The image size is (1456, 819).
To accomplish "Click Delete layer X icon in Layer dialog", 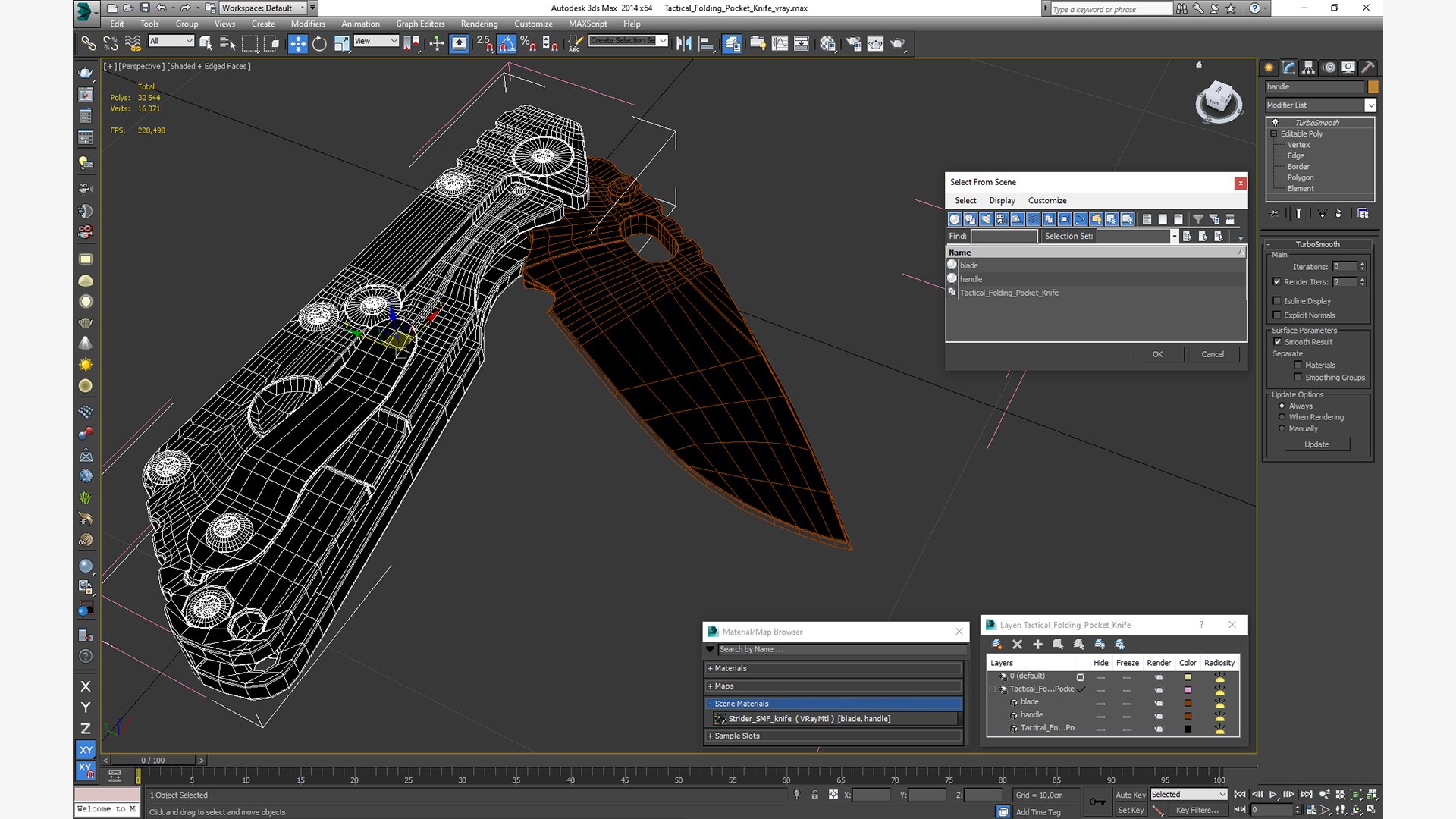I will click(1017, 644).
